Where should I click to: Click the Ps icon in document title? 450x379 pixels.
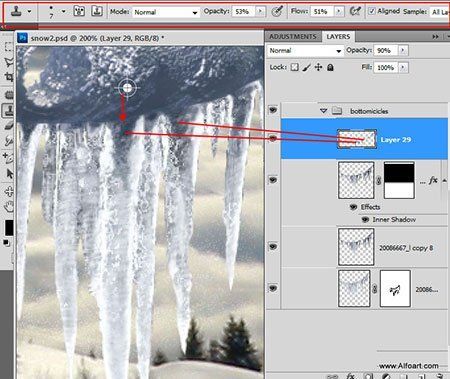coord(23,38)
